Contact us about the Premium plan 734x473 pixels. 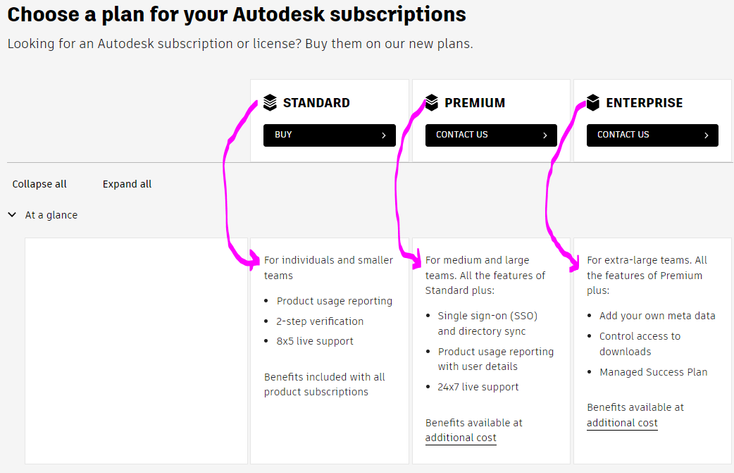coord(491,135)
